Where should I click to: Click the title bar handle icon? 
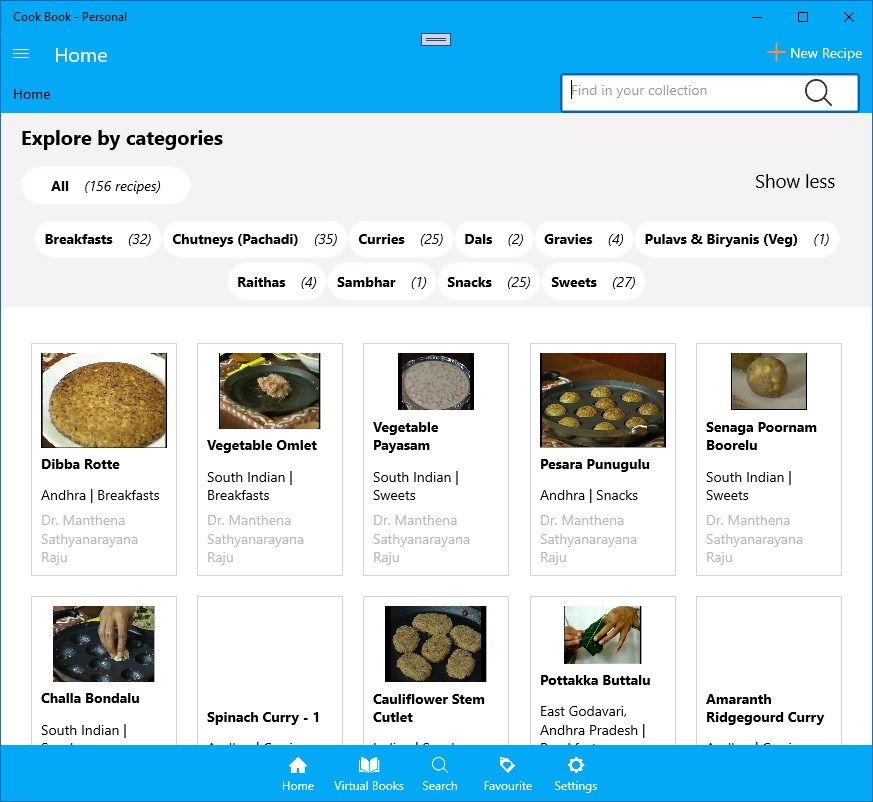click(x=436, y=40)
